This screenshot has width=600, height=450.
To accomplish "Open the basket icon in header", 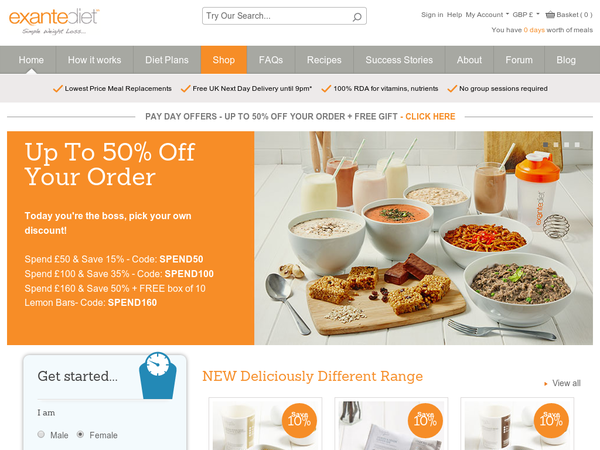I will point(550,15).
